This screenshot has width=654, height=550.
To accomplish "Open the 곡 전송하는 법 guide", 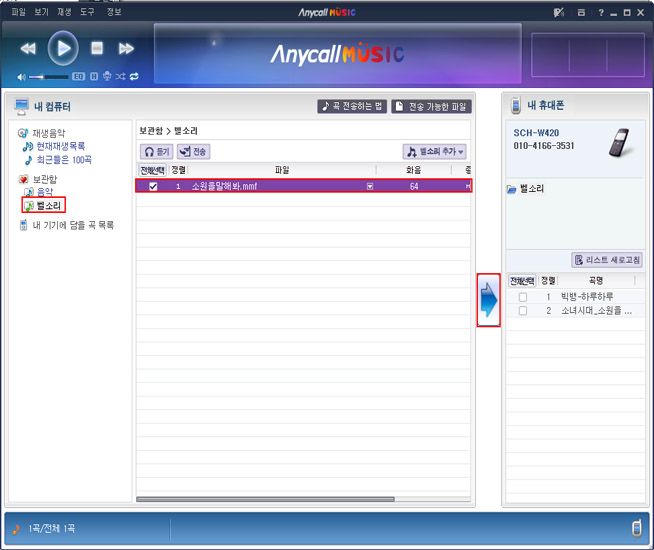I will 352,106.
